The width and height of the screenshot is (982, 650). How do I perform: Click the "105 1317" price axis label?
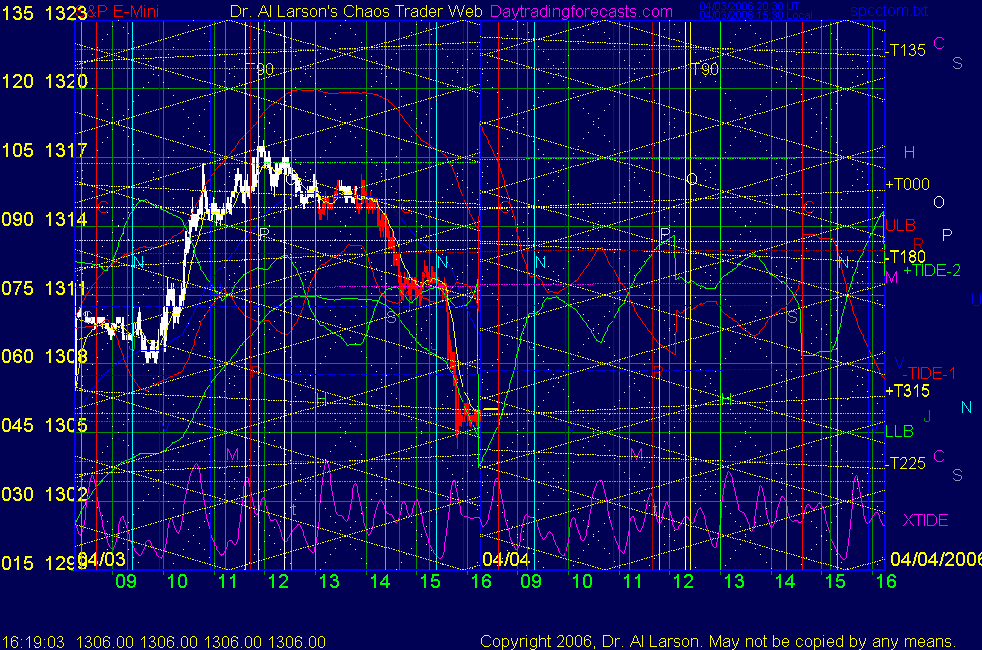(44, 150)
